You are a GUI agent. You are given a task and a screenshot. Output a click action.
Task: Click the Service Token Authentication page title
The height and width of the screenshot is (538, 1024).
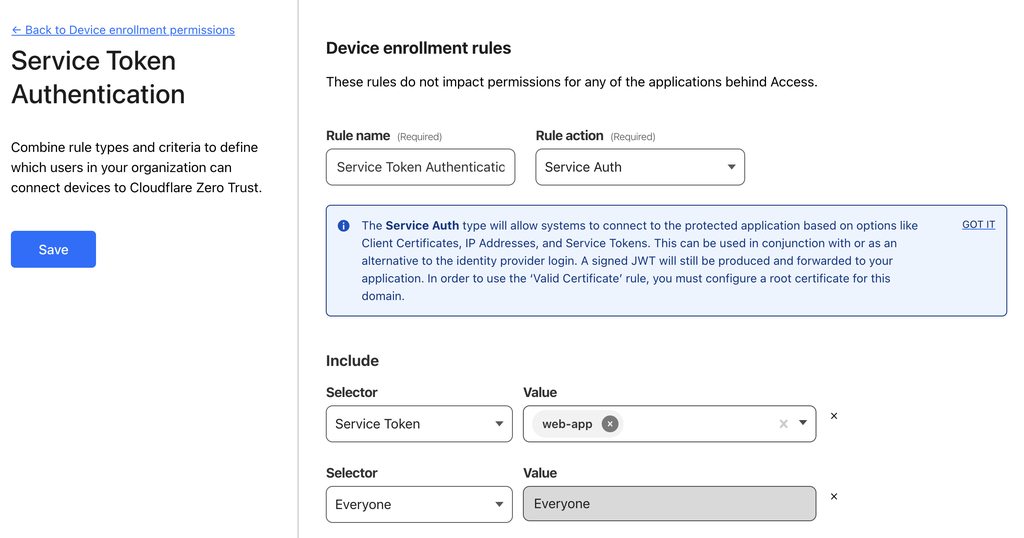(x=98, y=77)
